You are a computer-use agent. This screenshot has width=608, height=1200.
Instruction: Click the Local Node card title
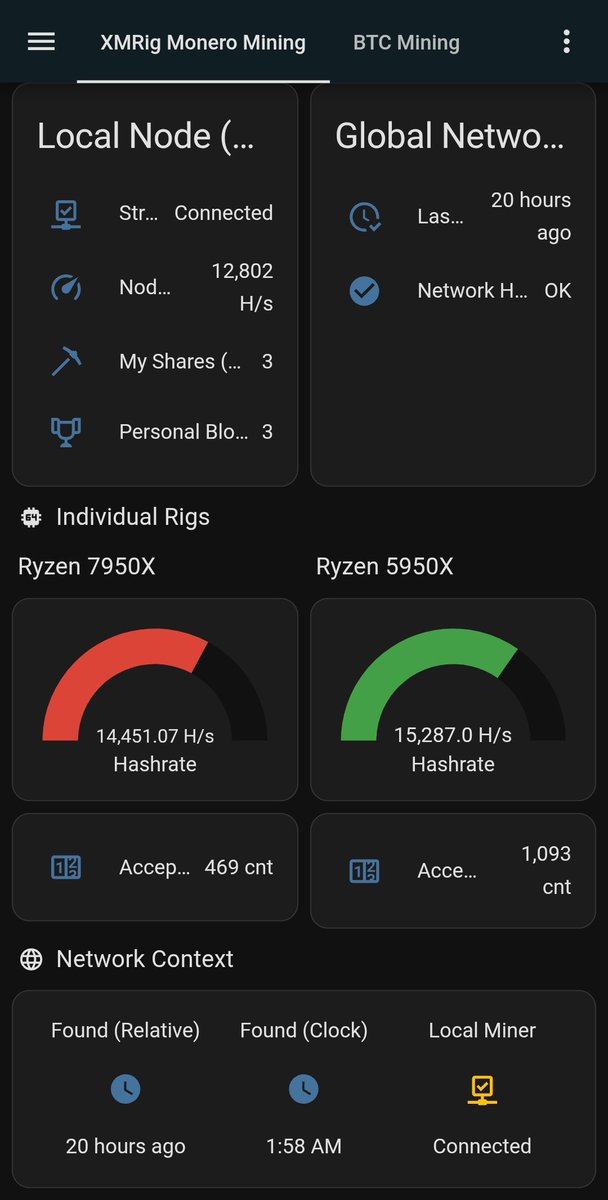coord(146,137)
